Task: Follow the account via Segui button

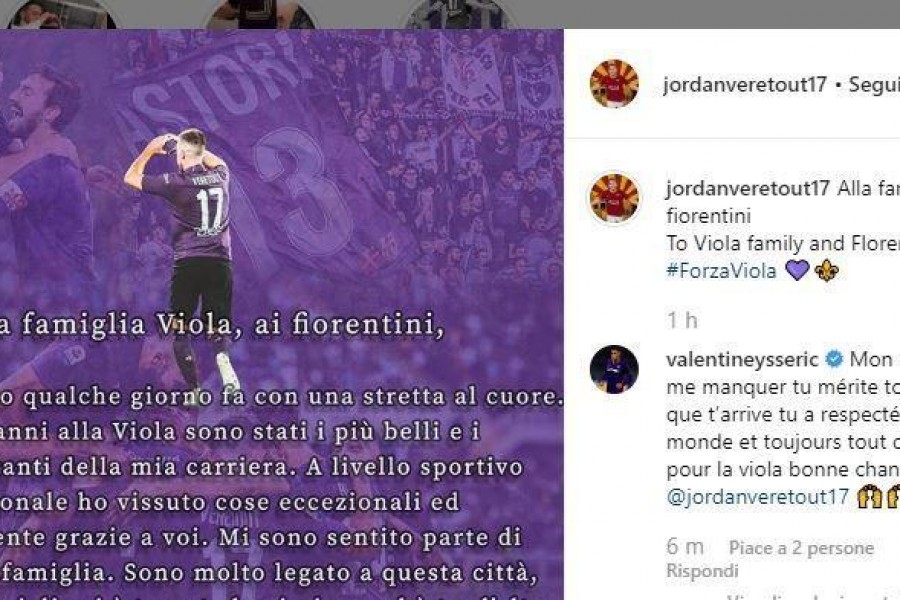Action: click(x=874, y=85)
